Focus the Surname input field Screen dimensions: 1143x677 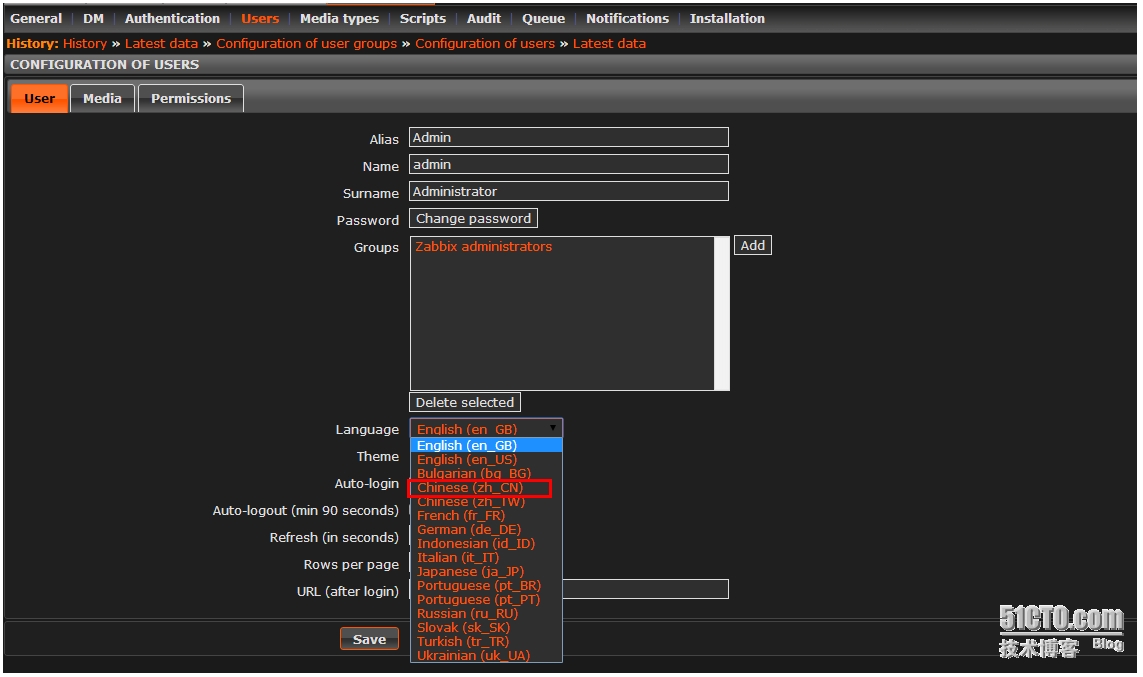(x=569, y=191)
